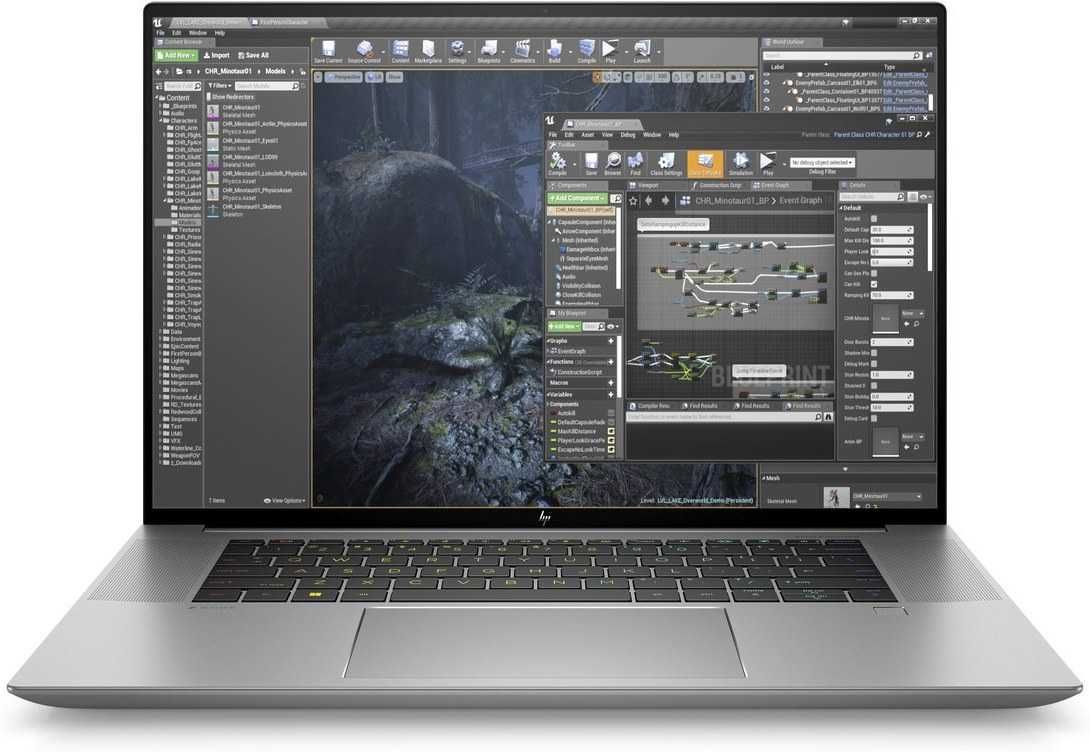Click the graph forward navigation arrow
This screenshot has width=1090, height=752.
665,201
